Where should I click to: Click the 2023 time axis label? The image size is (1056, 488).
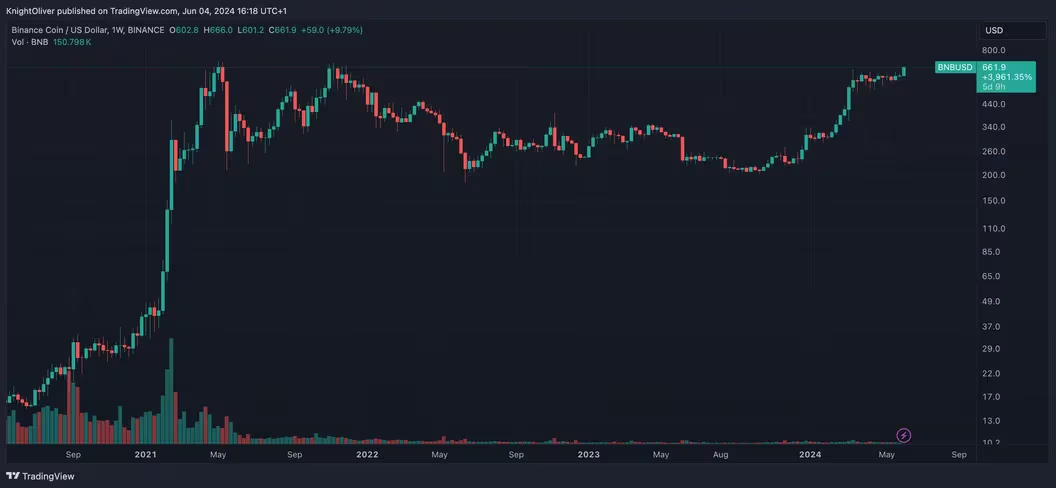(x=589, y=454)
